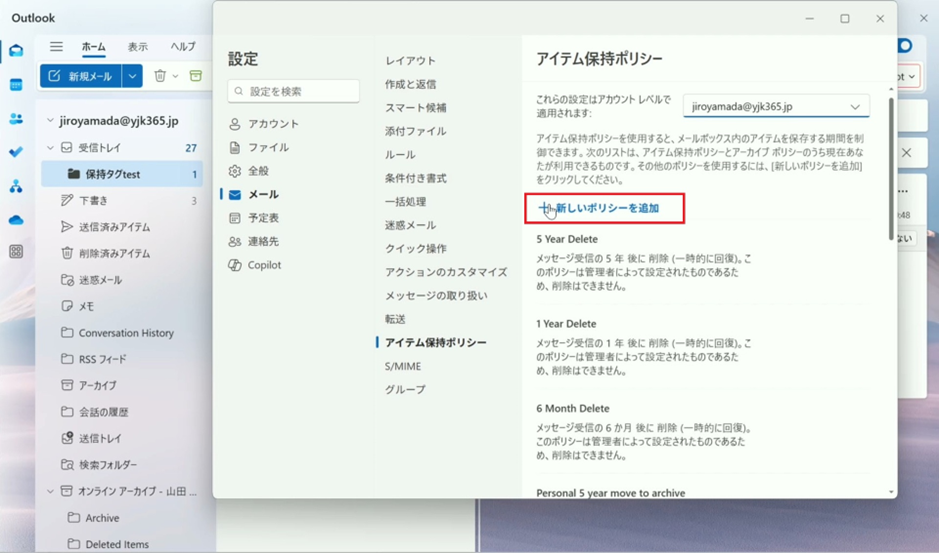Select the Forwarding settings item
939x553 pixels.
[395, 319]
